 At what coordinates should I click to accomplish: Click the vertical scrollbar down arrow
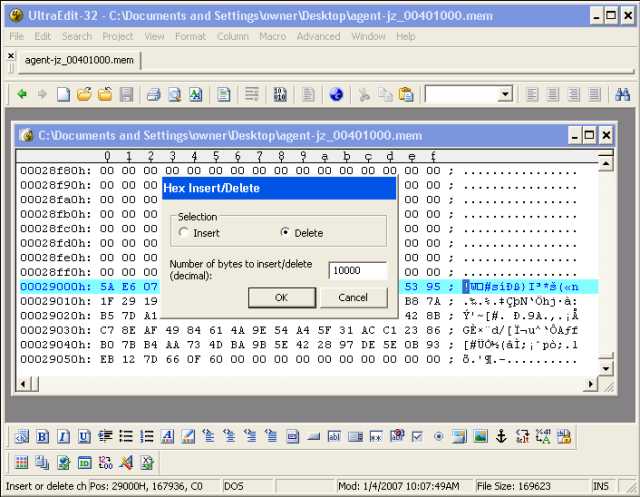[x=606, y=369]
